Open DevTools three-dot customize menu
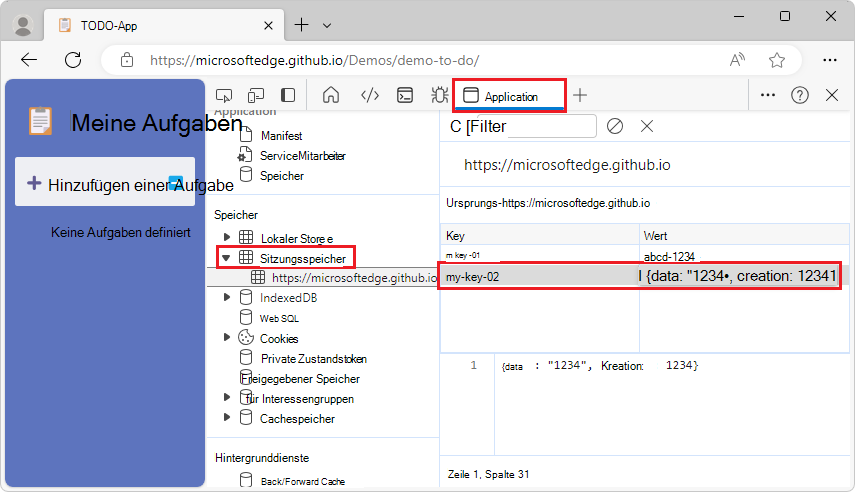The width and height of the screenshot is (855, 492). pyautogui.click(x=768, y=95)
